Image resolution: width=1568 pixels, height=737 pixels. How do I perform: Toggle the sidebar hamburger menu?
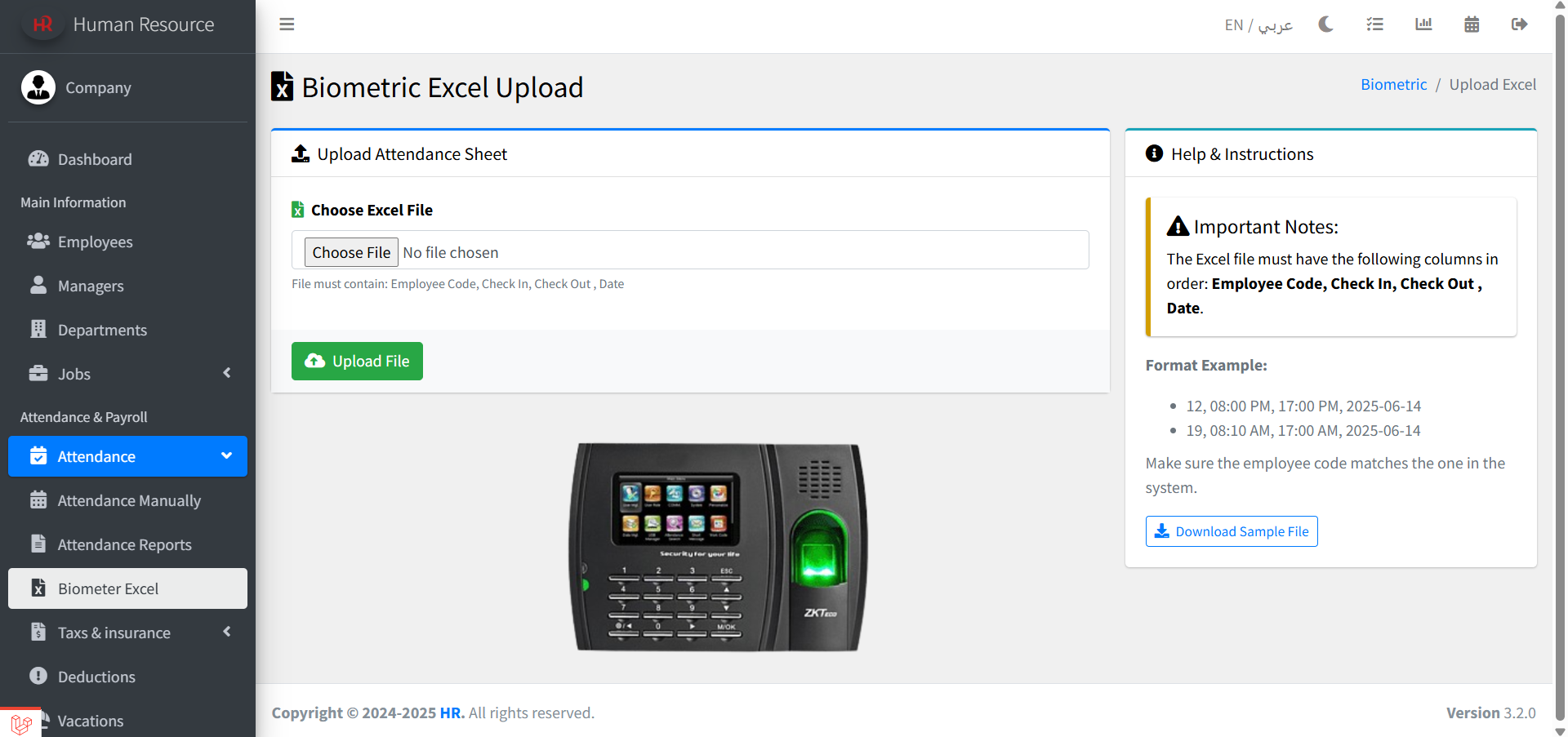(x=287, y=24)
